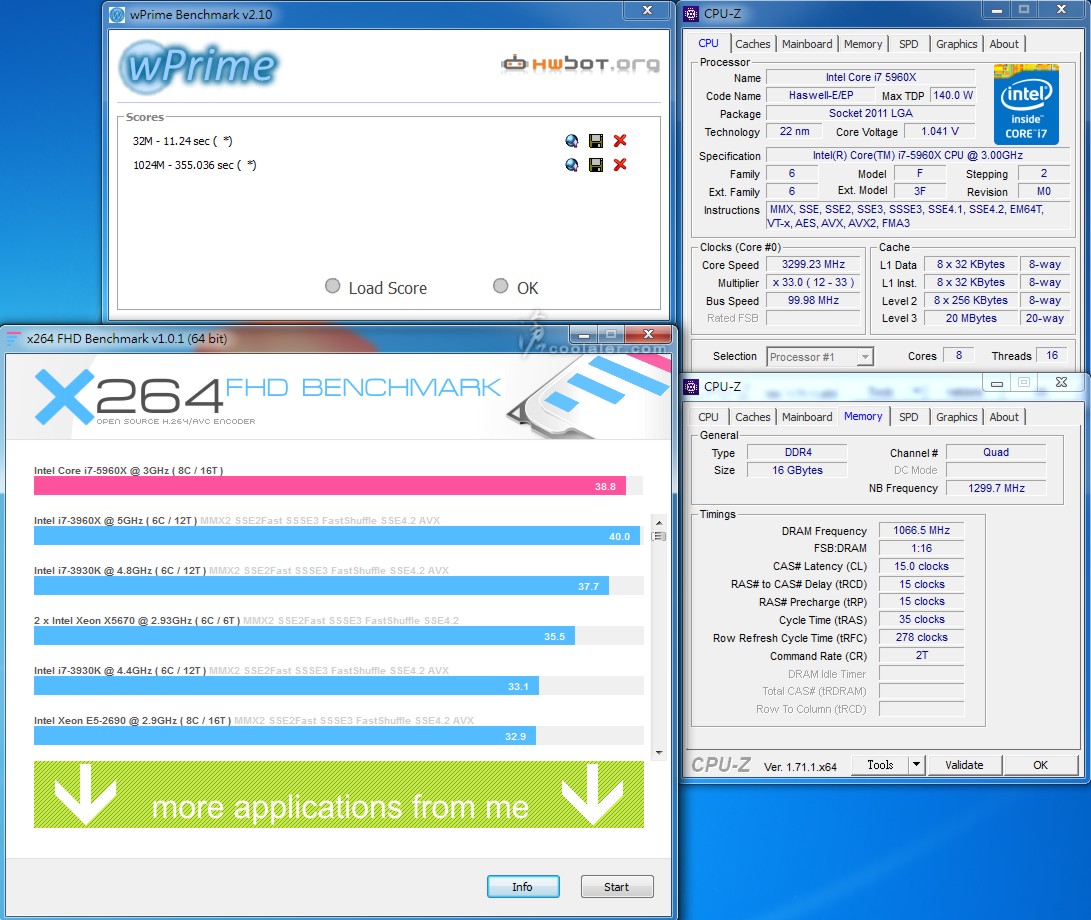The height and width of the screenshot is (920, 1091).
Task: Click the Bus Speed value 99.98 MHz
Action: (x=813, y=301)
